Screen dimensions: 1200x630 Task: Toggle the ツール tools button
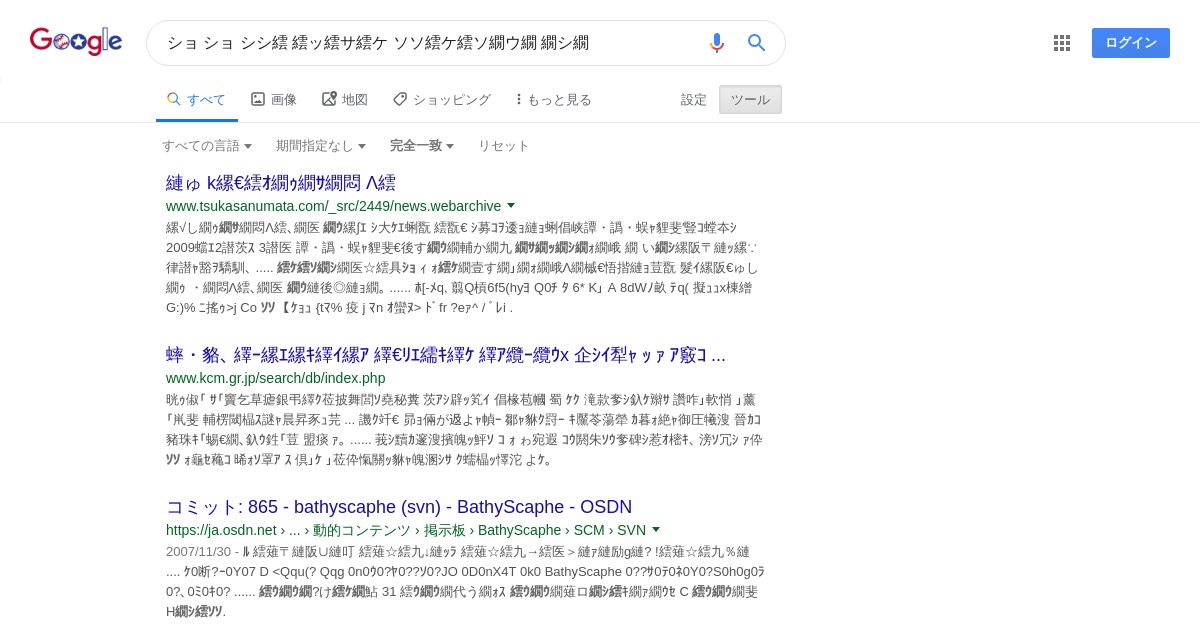click(750, 99)
